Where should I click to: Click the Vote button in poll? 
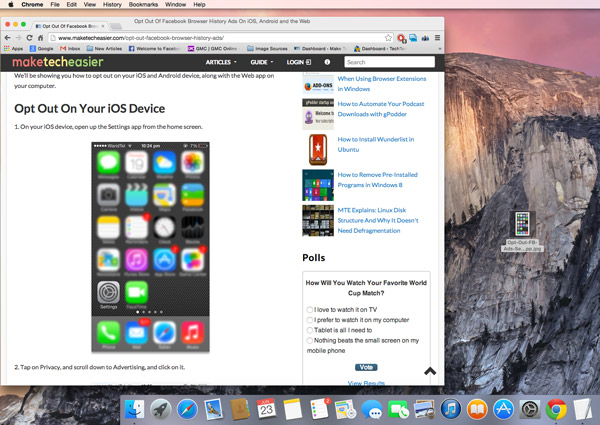(366, 367)
